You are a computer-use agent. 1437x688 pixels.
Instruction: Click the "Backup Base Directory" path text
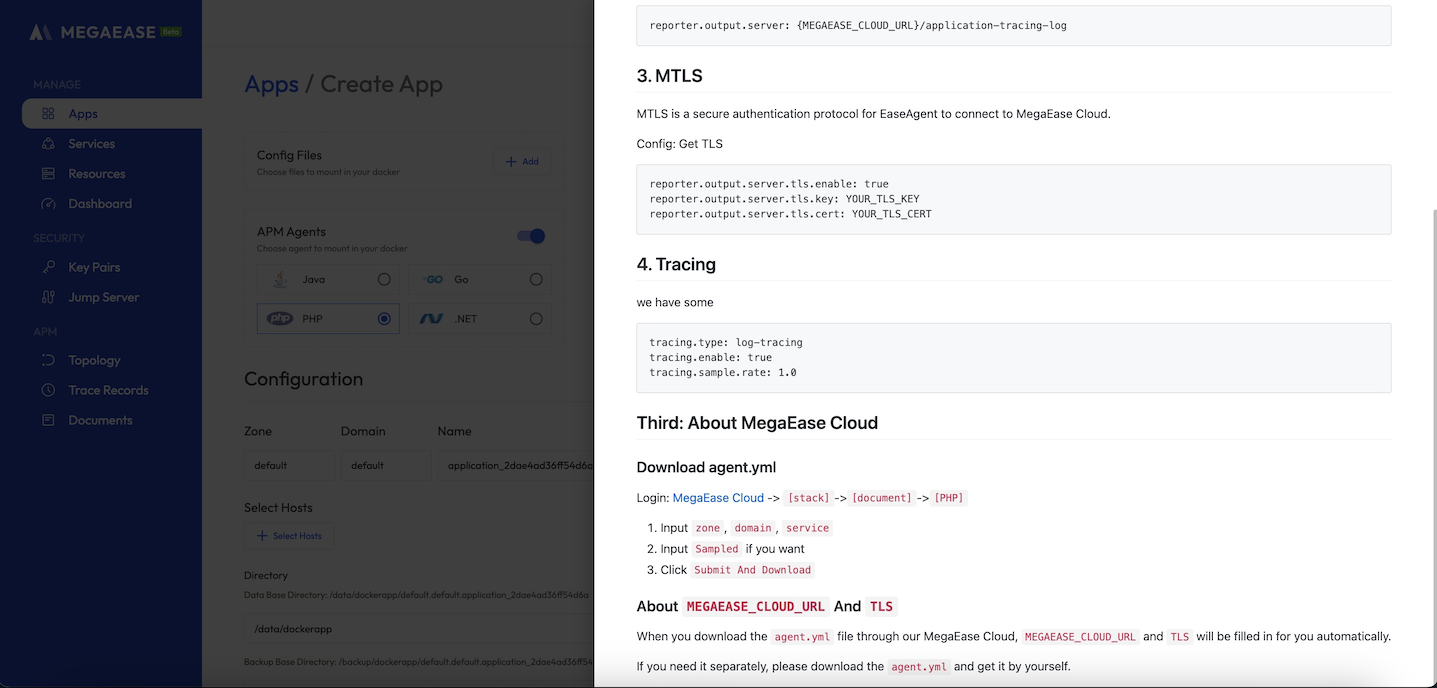point(419,662)
